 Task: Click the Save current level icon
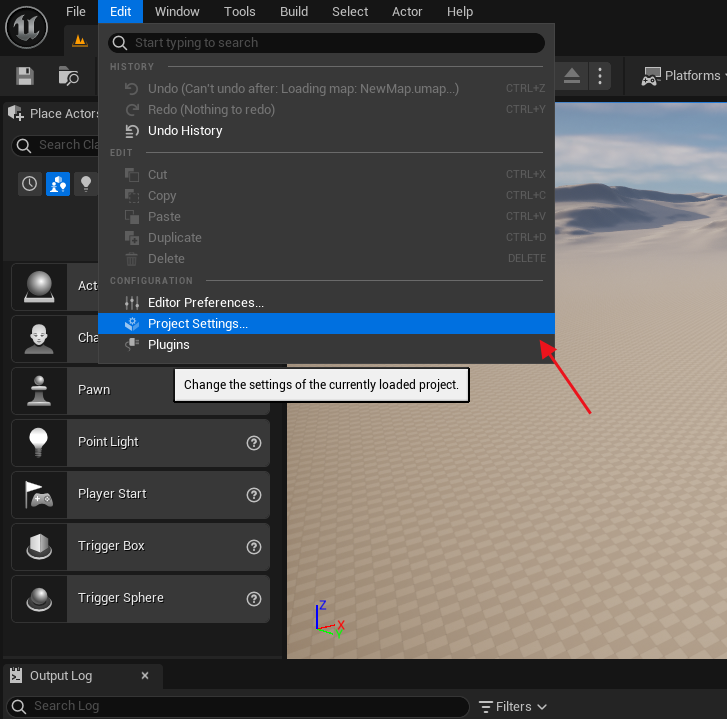coord(25,76)
